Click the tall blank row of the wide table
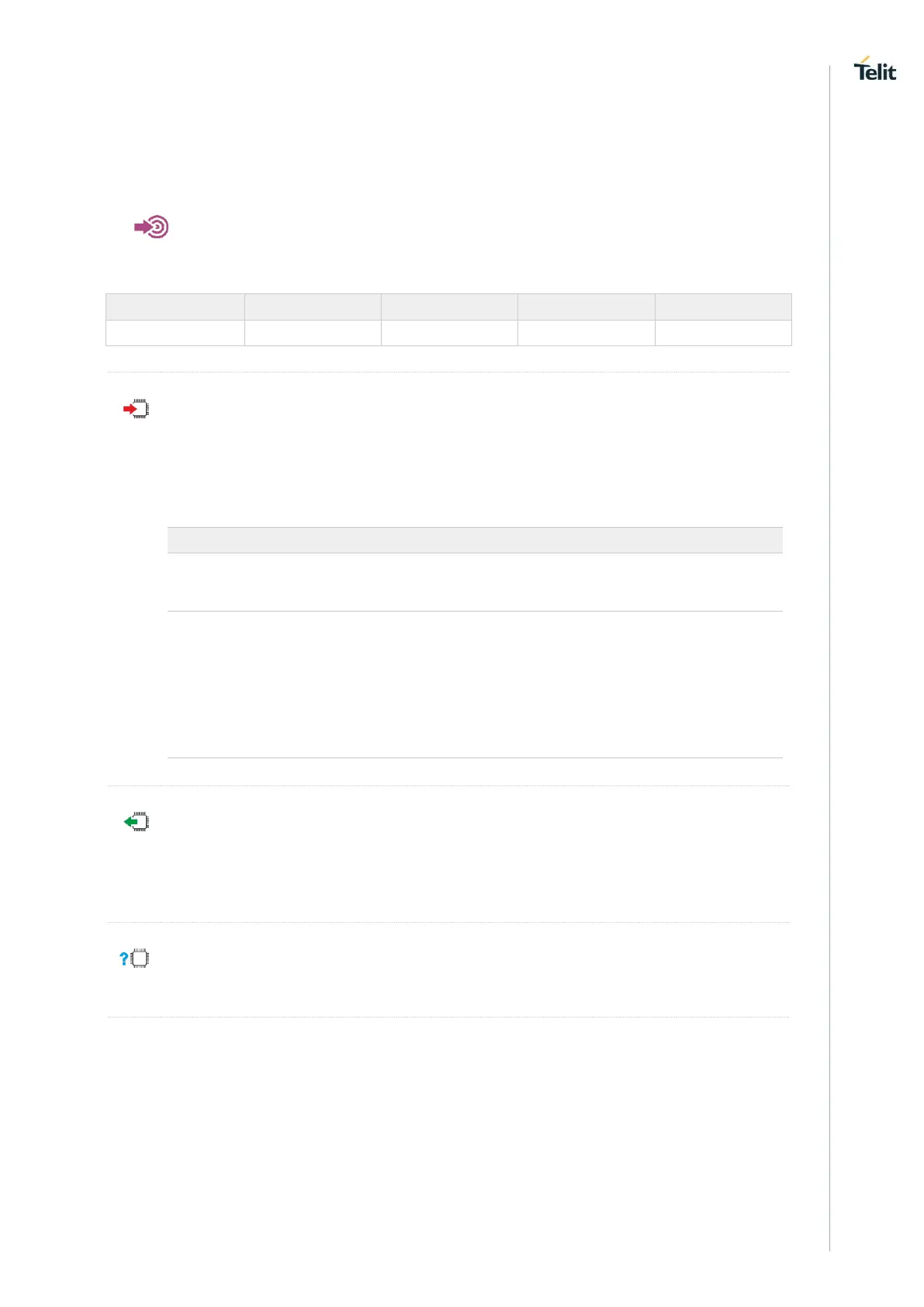Image resolution: width=924 pixels, height=1307 pixels. 475,684
